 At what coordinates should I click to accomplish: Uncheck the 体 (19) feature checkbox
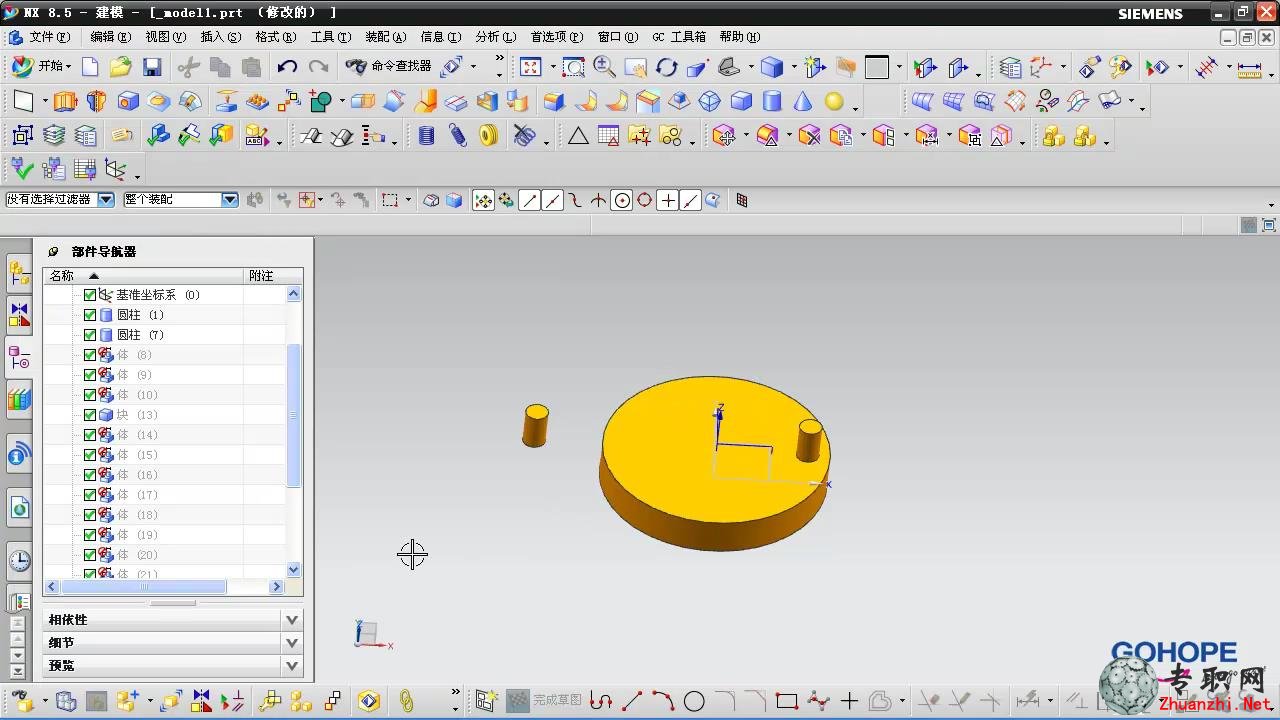pos(90,535)
